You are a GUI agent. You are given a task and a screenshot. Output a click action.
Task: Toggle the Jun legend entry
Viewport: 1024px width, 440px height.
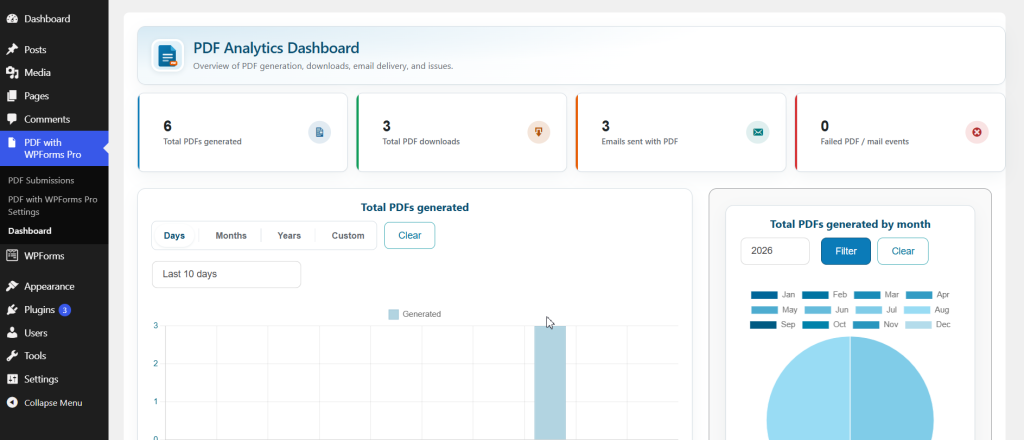tap(826, 310)
